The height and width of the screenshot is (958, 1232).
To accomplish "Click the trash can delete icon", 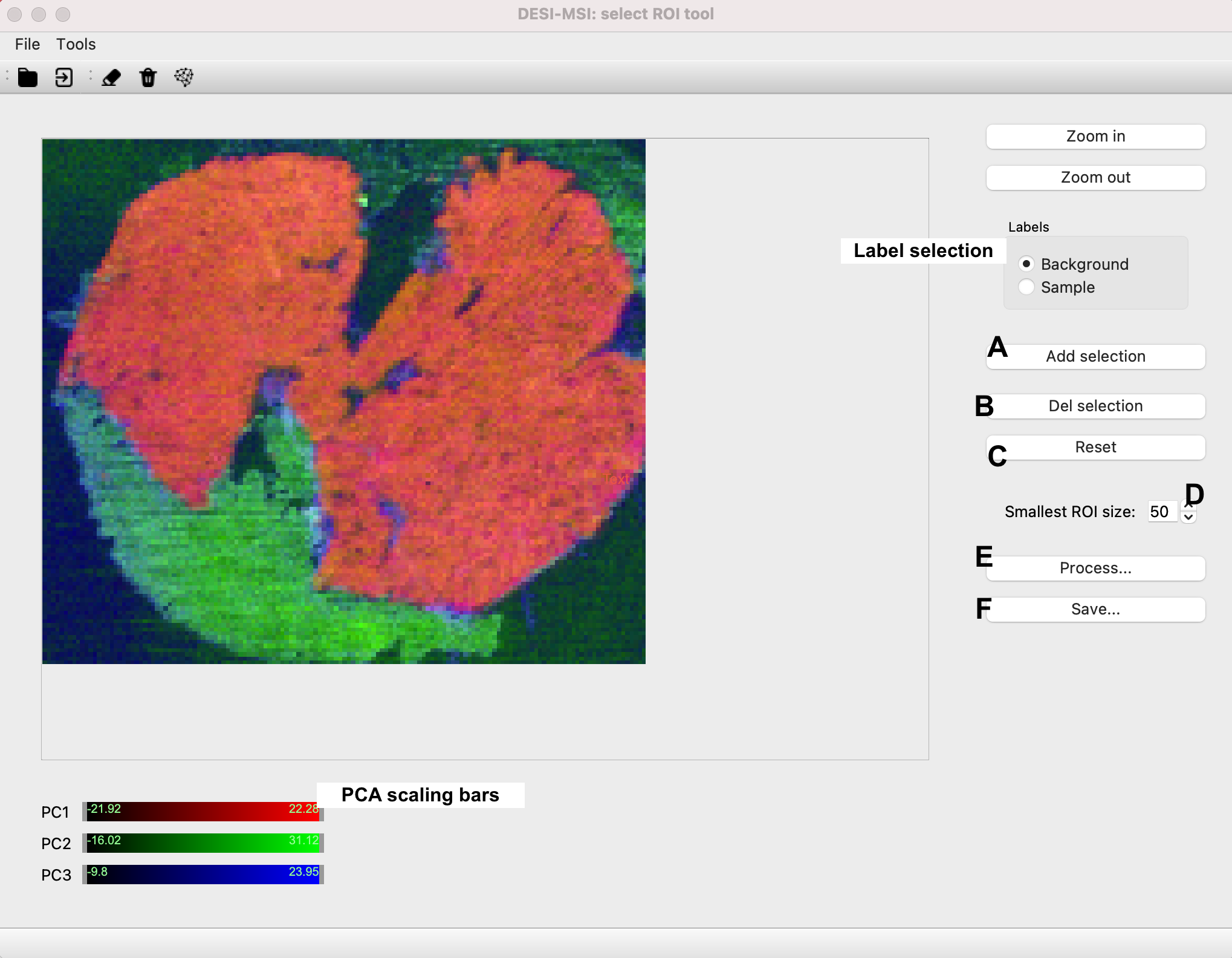I will click(148, 77).
